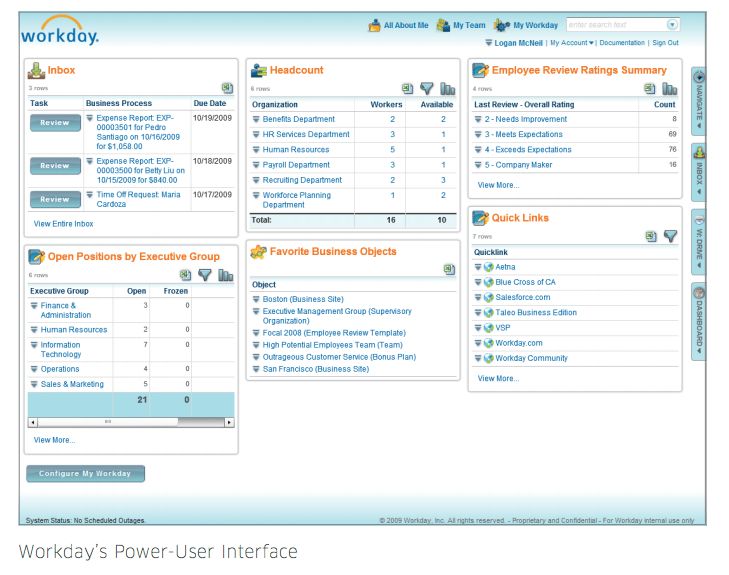Click the Excel export icon in Inbox panel
The height and width of the screenshot is (575, 729).
(x=227, y=88)
